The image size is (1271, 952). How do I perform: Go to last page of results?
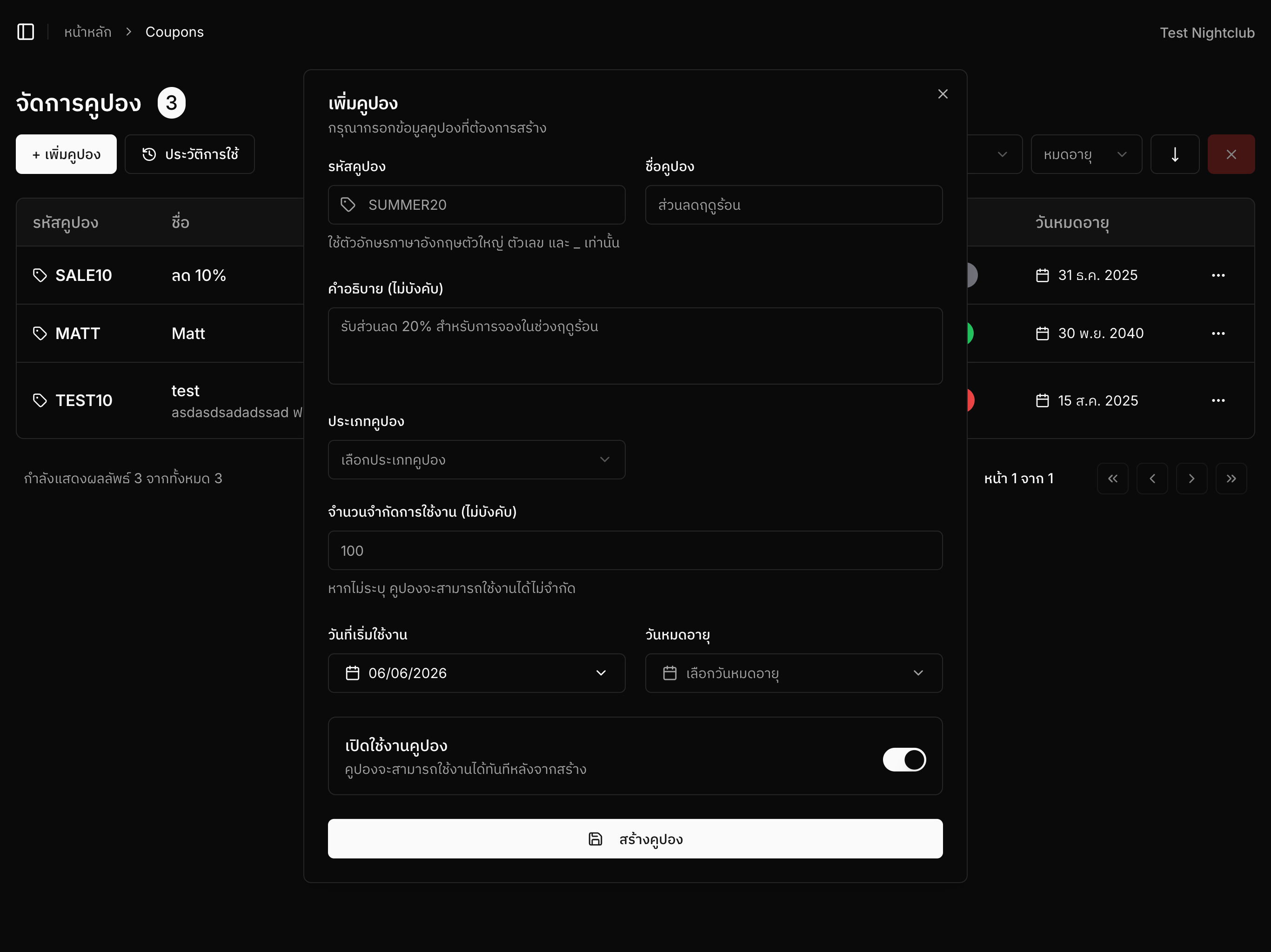tap(1231, 479)
